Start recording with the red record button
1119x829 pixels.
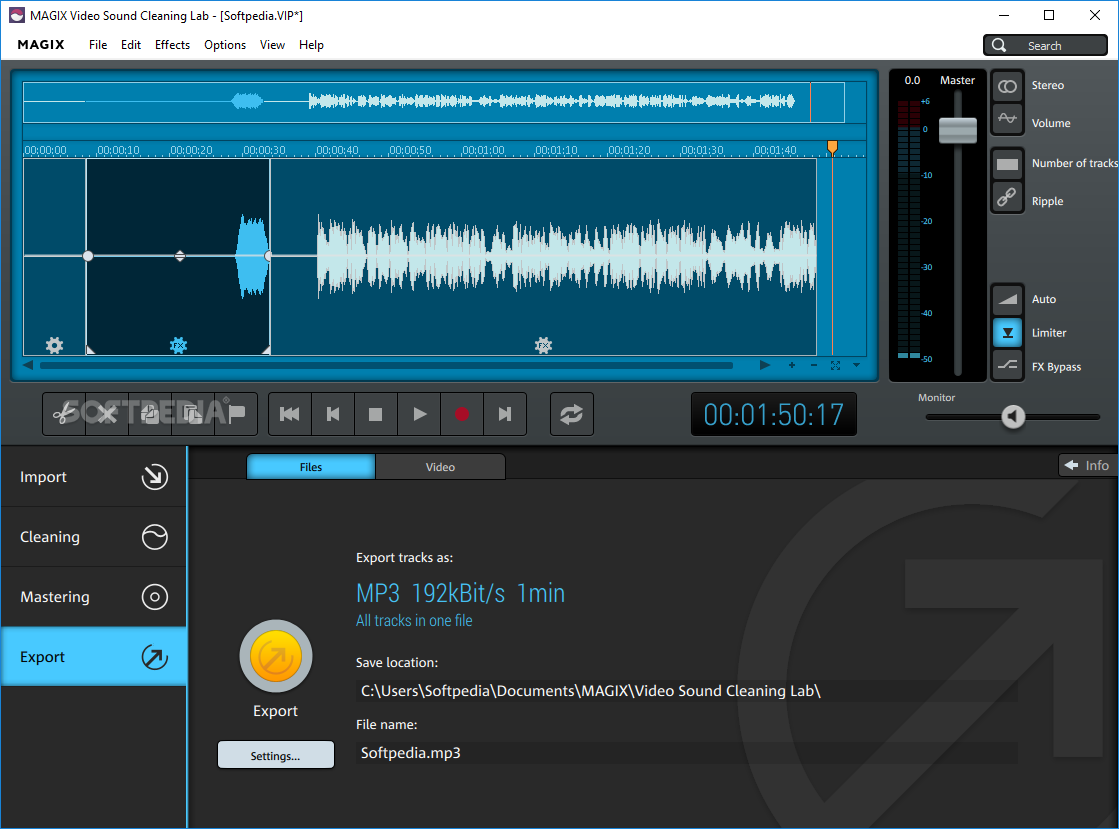462,414
